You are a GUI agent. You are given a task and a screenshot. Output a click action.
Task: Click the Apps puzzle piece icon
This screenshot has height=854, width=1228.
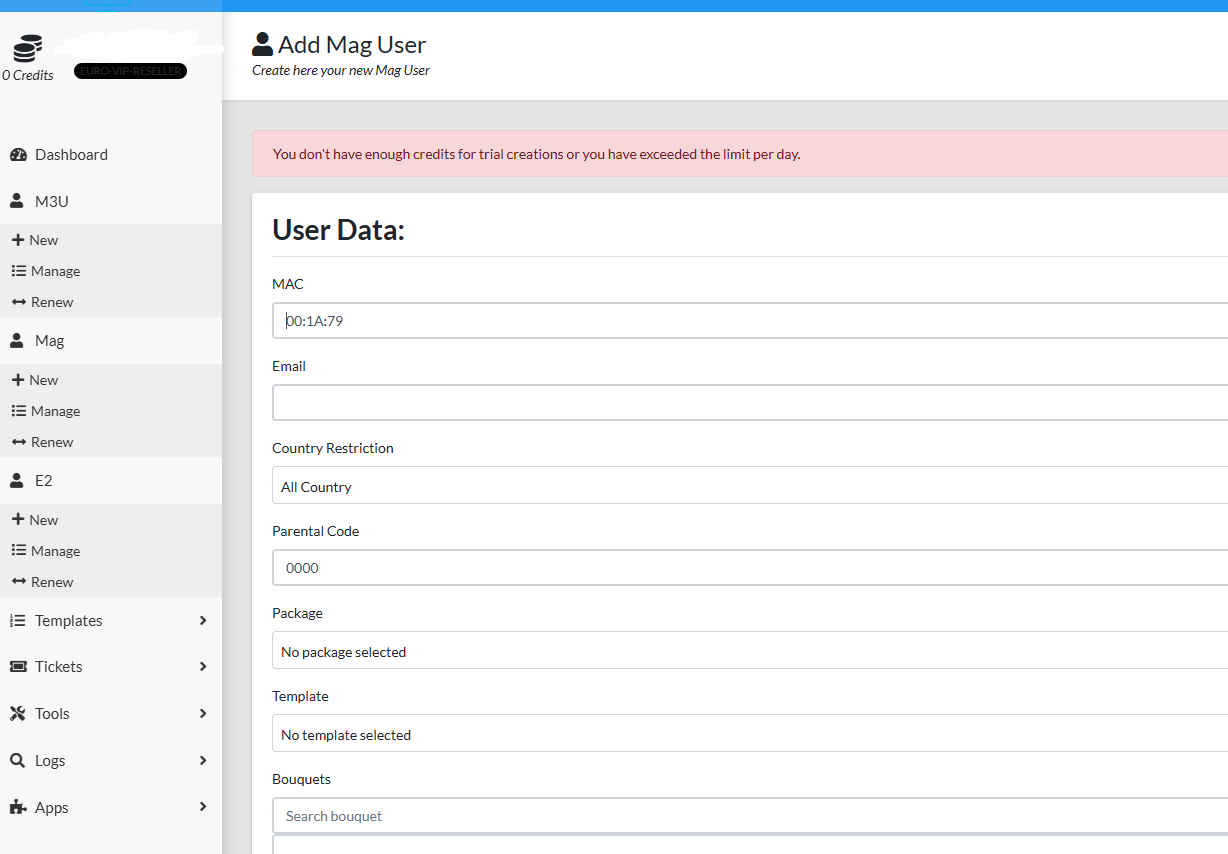coord(17,808)
